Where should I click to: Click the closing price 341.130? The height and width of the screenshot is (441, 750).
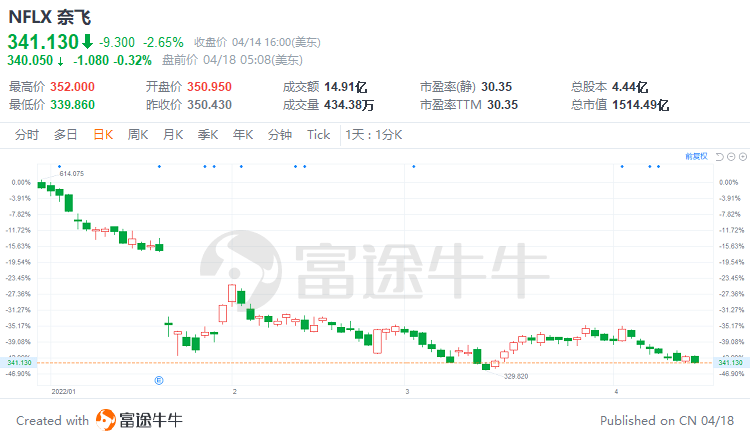point(43,42)
